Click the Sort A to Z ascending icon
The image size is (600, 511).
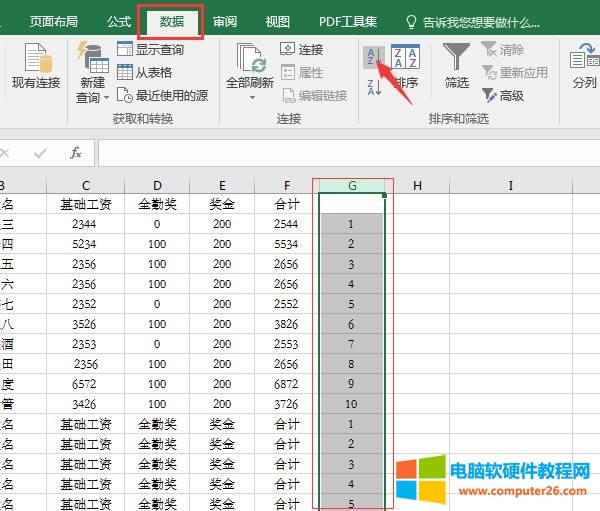point(374,58)
